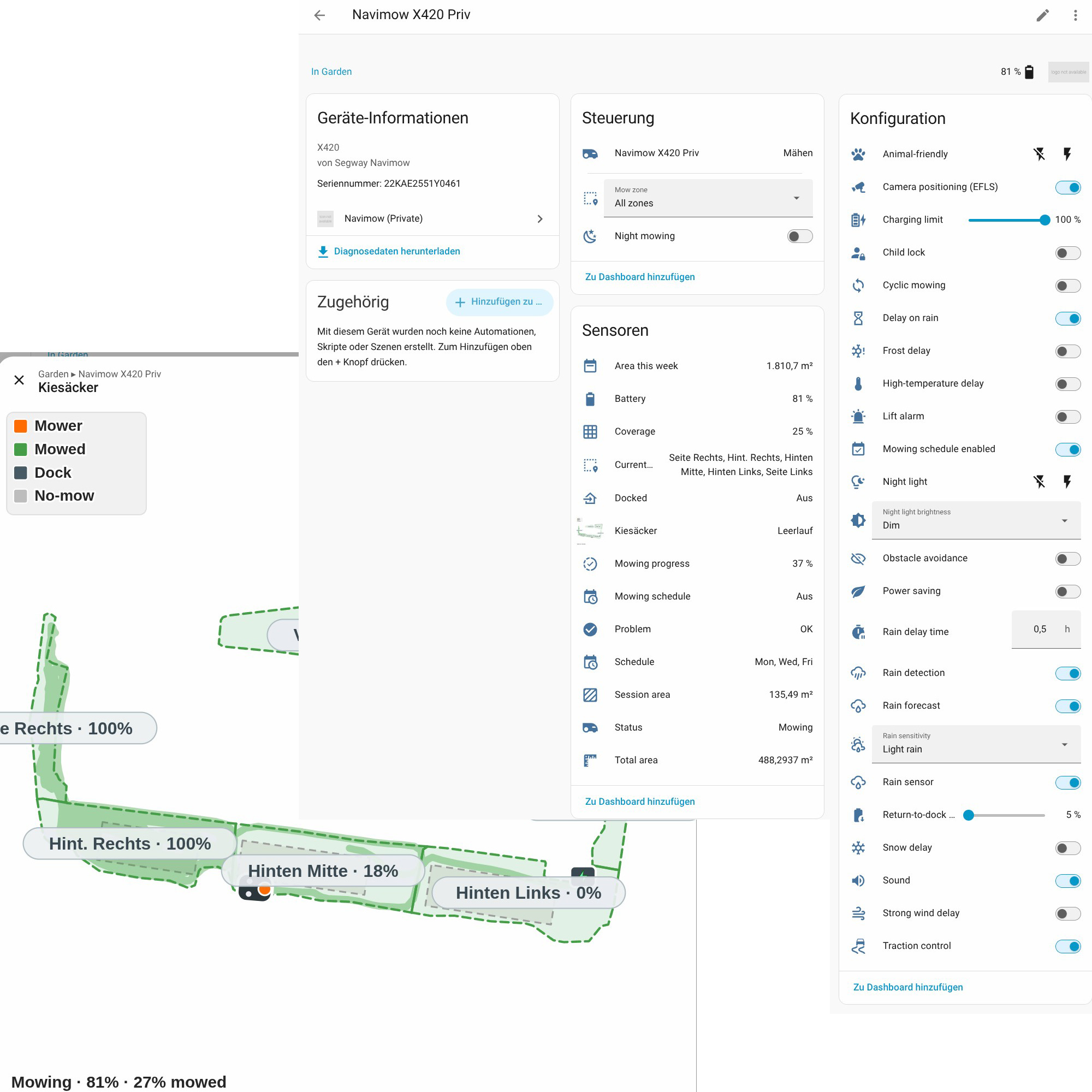Click the Frost delay snowflake icon
The width and height of the screenshot is (1092, 1092).
coord(858,351)
